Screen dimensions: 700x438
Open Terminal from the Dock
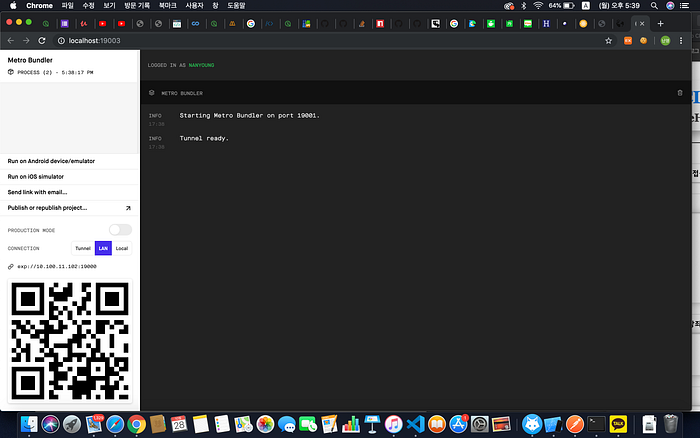pyautogui.click(x=596, y=424)
